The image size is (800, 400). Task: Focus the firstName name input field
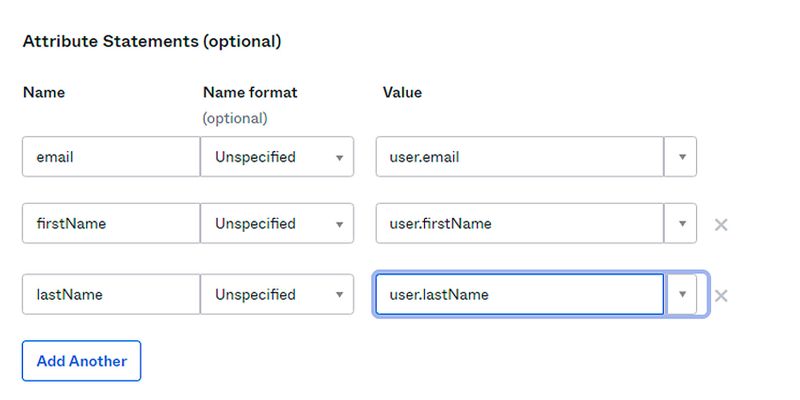pyautogui.click(x=111, y=223)
